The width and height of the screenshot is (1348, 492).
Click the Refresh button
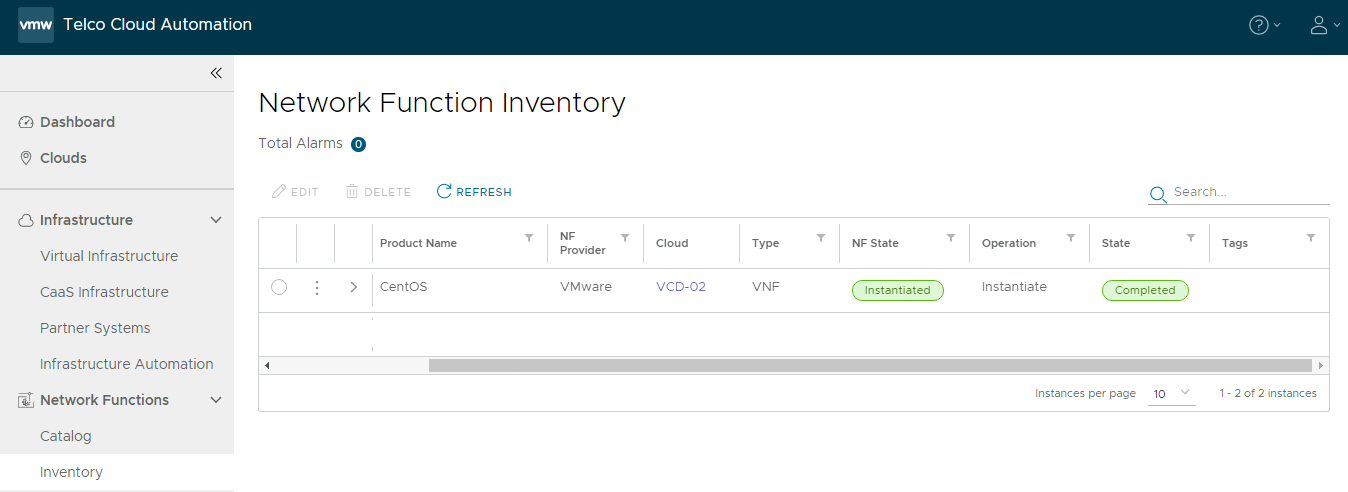pos(474,191)
